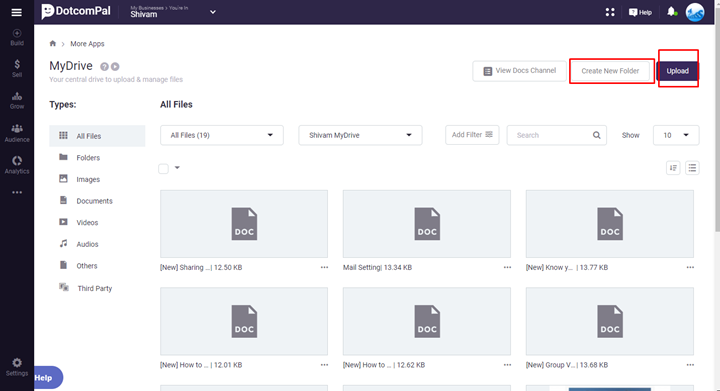Open the Sell section in the sidebar
Screen dimensions: 720x391
(17, 68)
